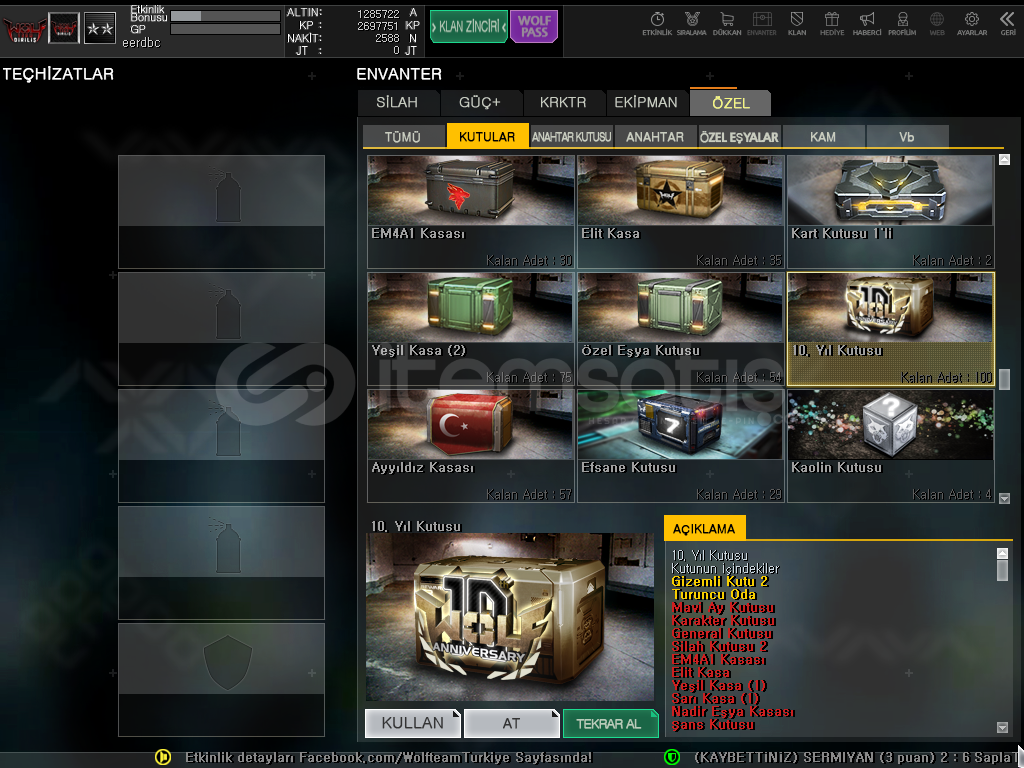Screen dimensions: 1024x768
Task: Open the Web globe icon
Action: point(937,23)
